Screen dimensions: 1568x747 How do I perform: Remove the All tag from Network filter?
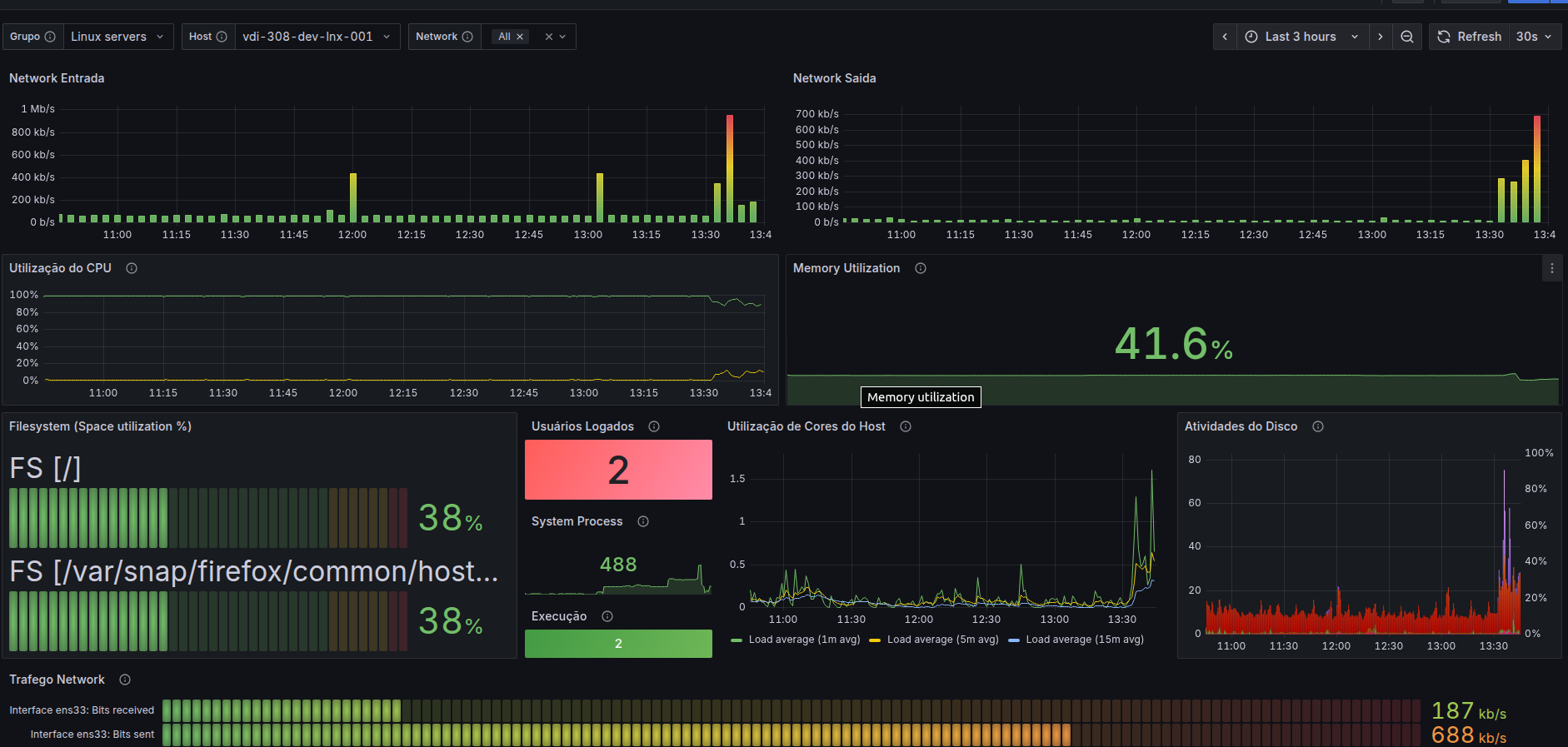tap(520, 37)
